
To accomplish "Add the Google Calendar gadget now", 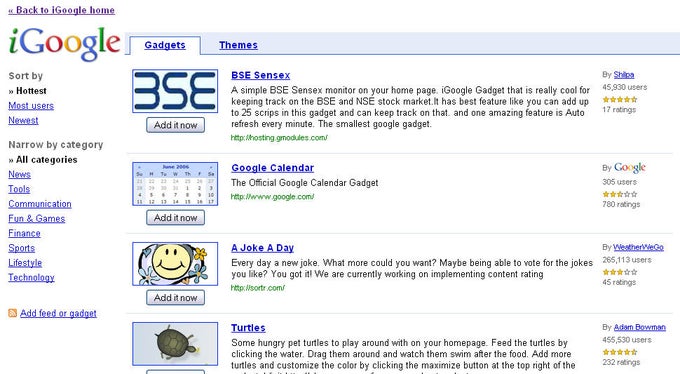I will 175,218.
